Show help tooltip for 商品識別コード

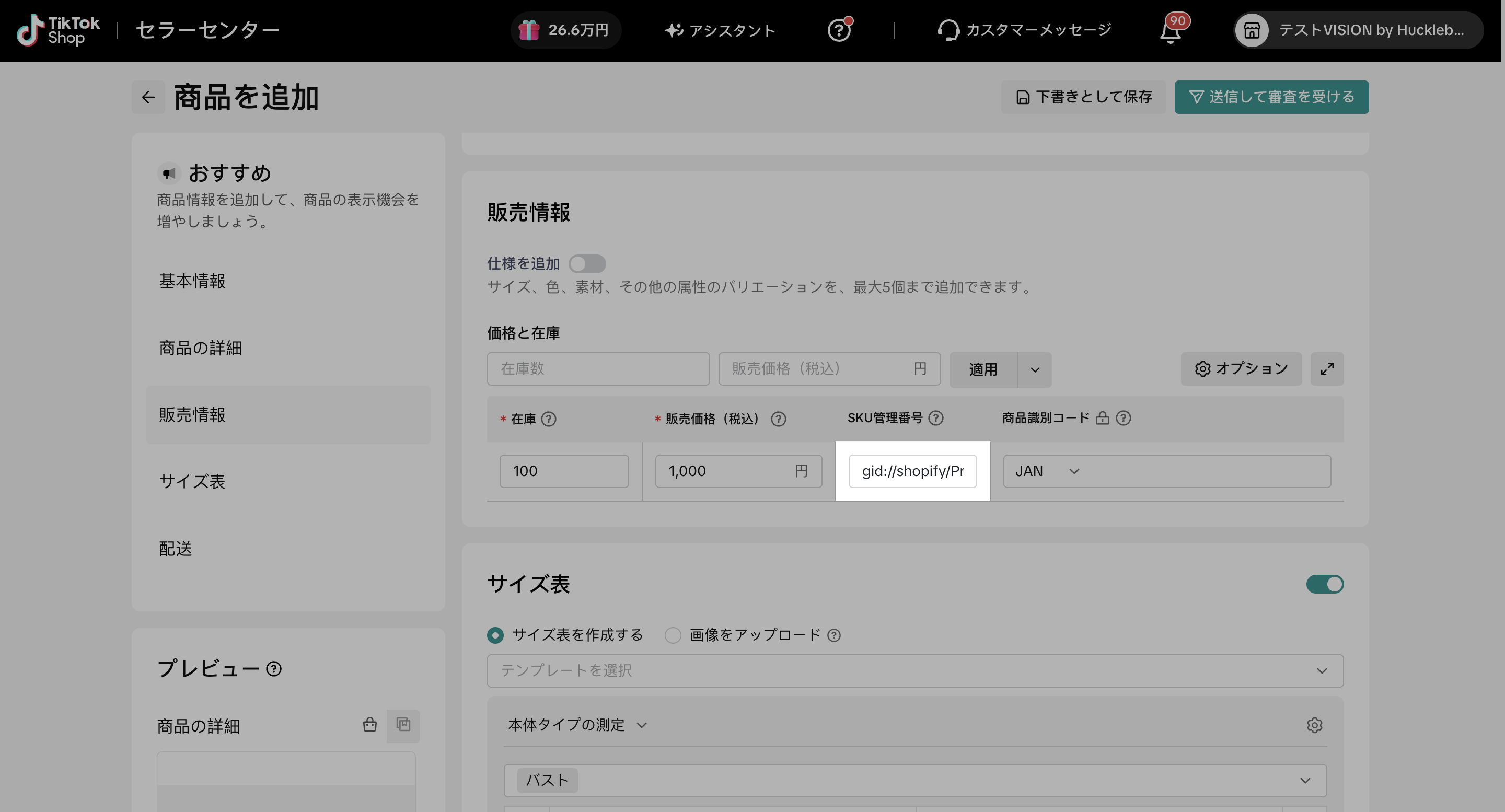1124,418
